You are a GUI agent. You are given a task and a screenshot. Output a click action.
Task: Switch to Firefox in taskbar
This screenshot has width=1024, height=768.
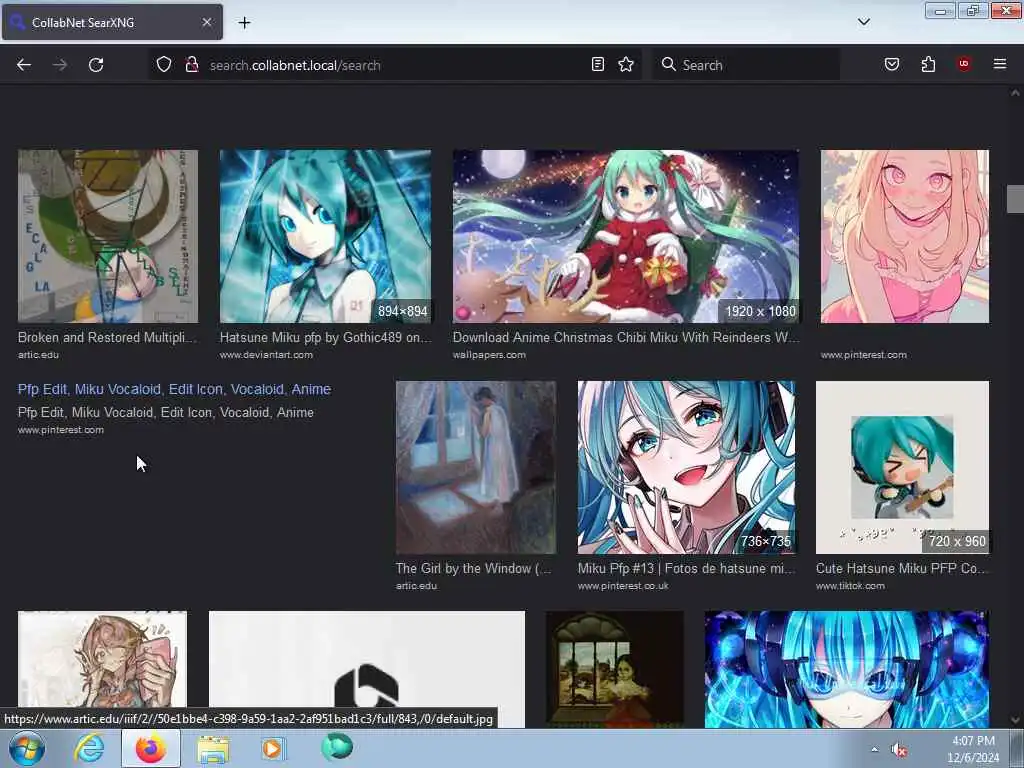(150, 748)
